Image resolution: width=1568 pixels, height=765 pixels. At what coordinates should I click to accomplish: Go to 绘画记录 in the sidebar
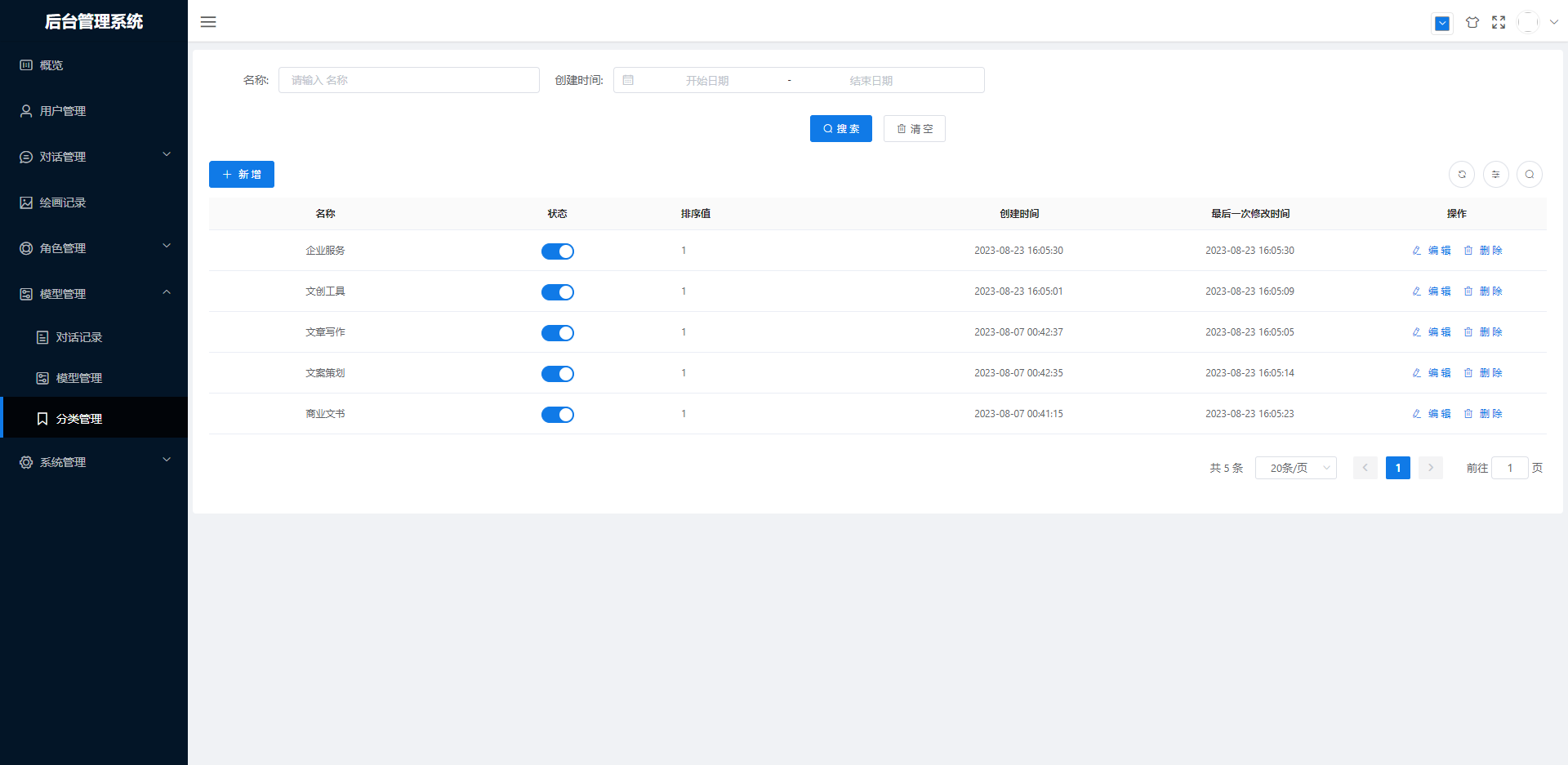click(63, 202)
